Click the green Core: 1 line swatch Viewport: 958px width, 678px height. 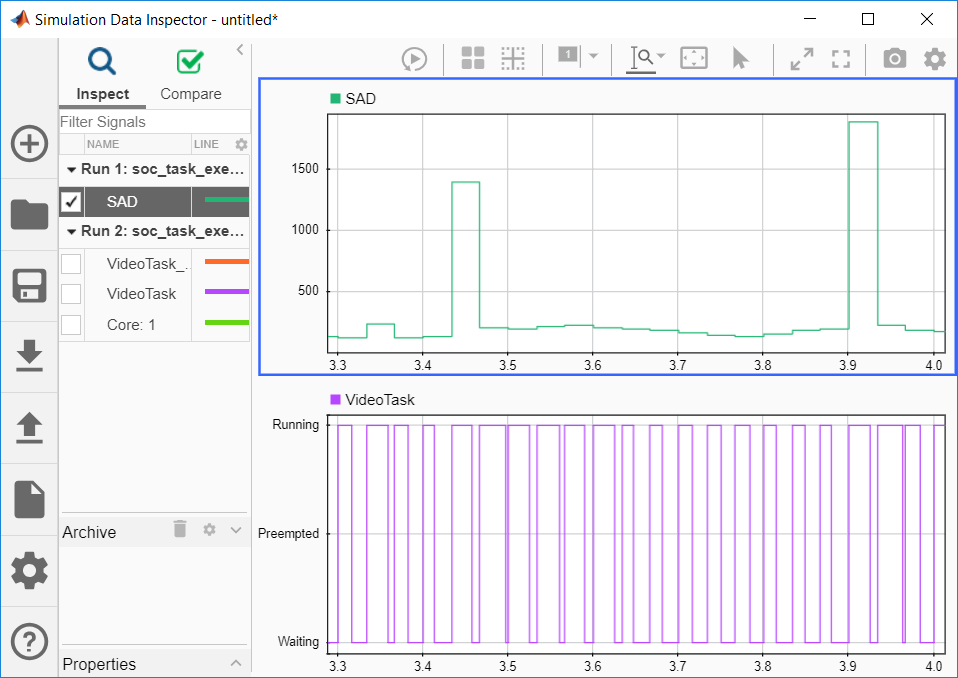(227, 322)
